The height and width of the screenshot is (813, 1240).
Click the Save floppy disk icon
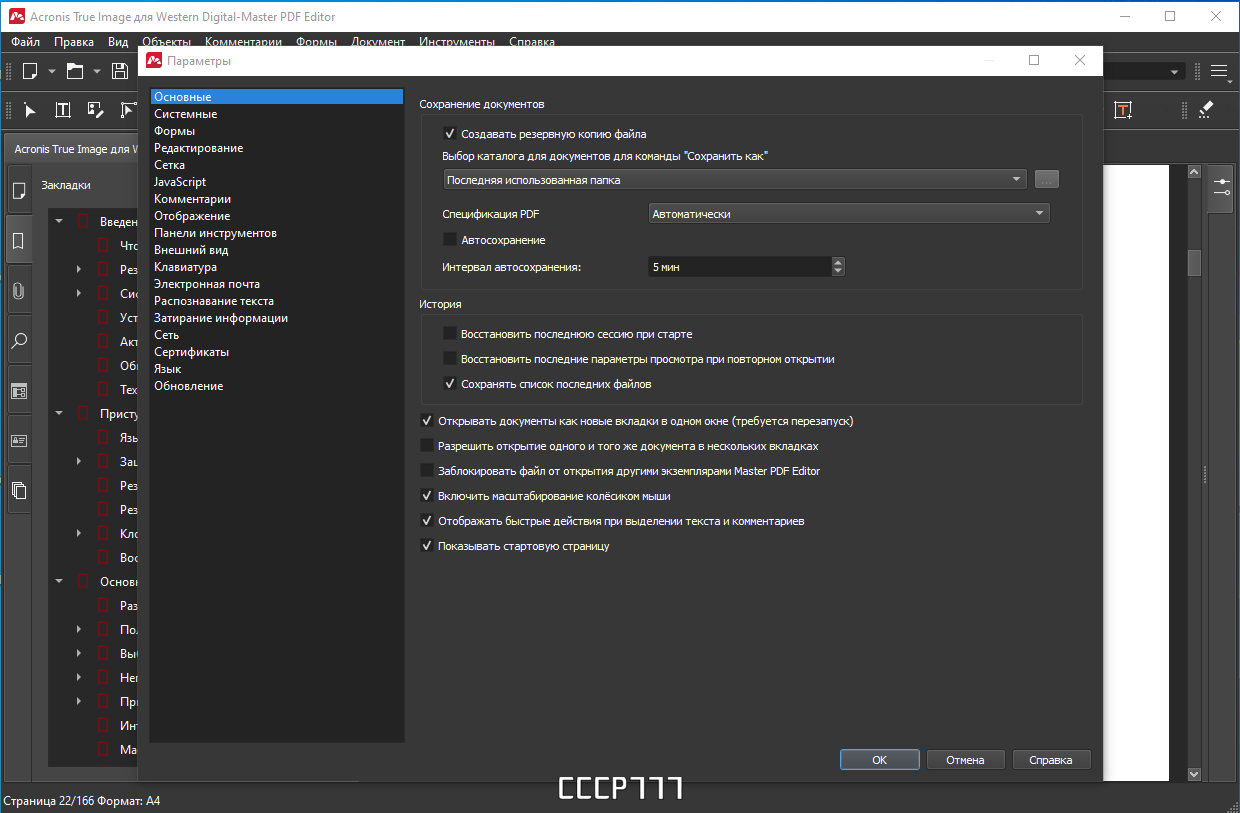[120, 71]
